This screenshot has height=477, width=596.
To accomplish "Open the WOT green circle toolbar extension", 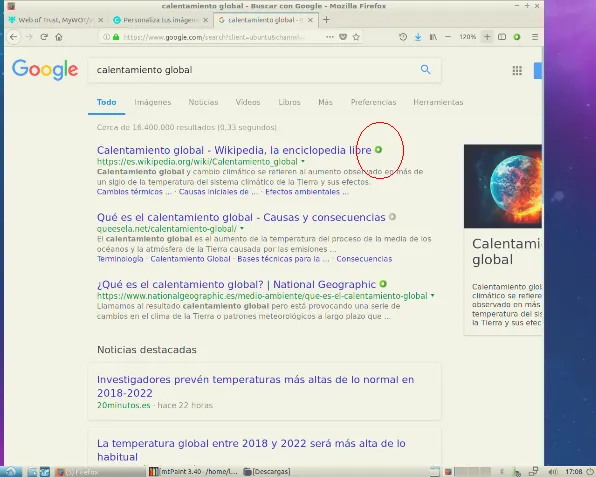I will point(517,37).
